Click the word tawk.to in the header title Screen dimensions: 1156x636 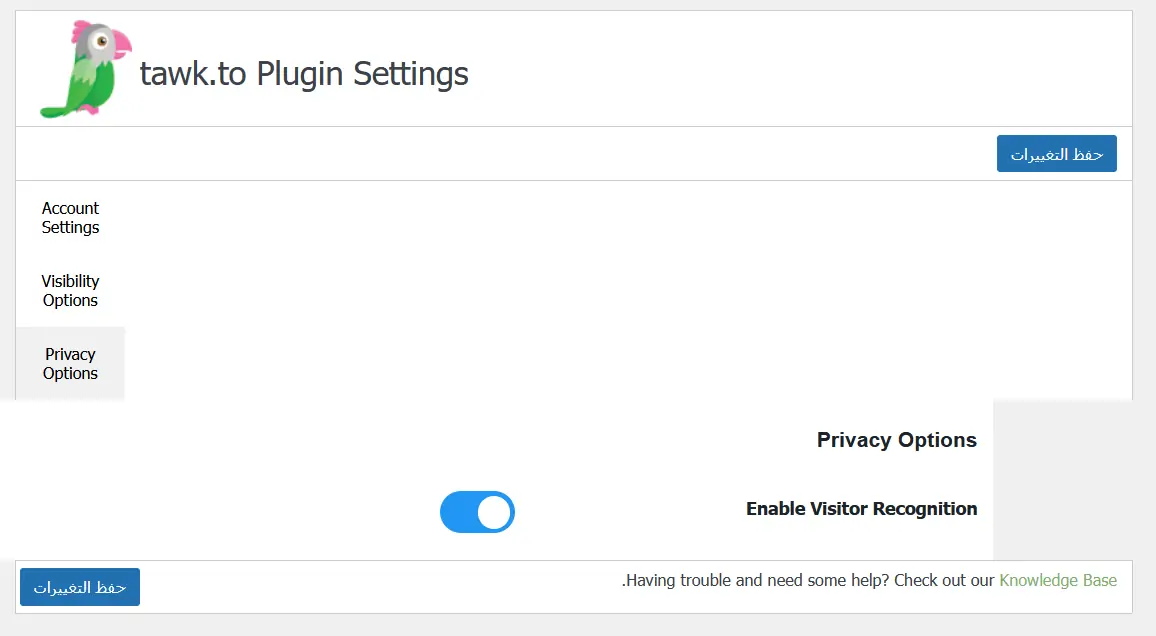tap(193, 74)
